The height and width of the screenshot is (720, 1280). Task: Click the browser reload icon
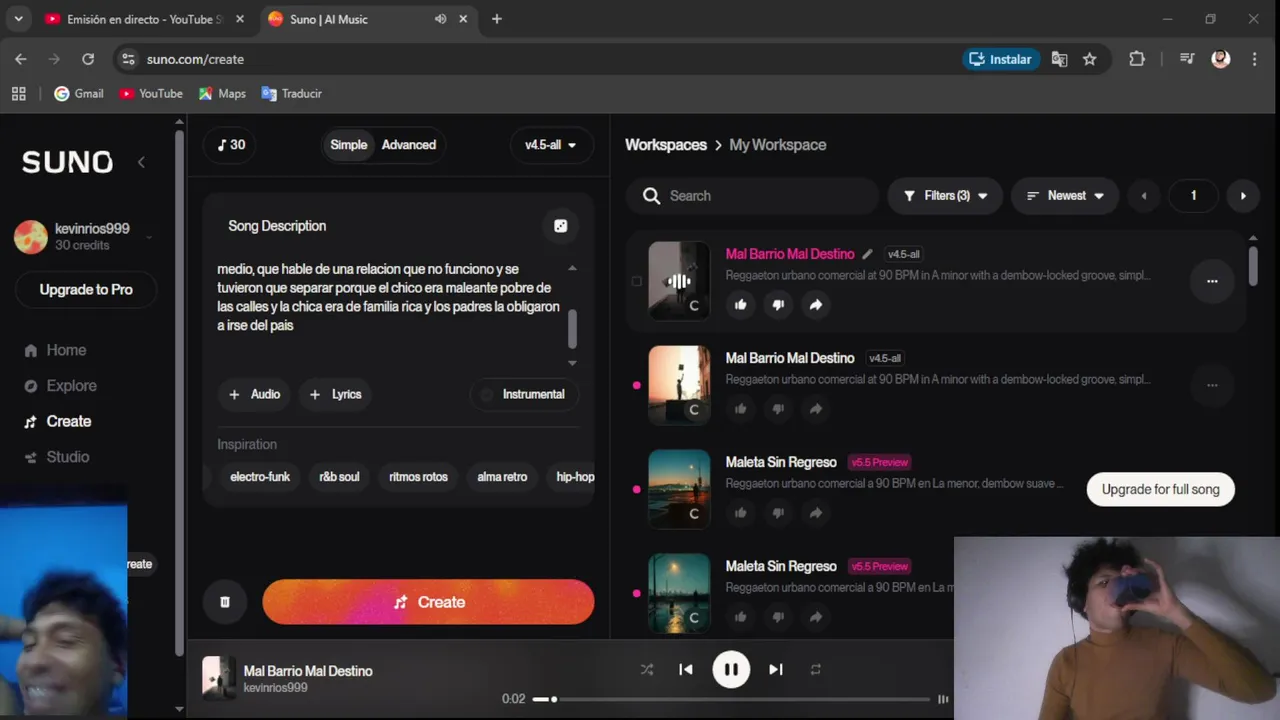(x=88, y=59)
